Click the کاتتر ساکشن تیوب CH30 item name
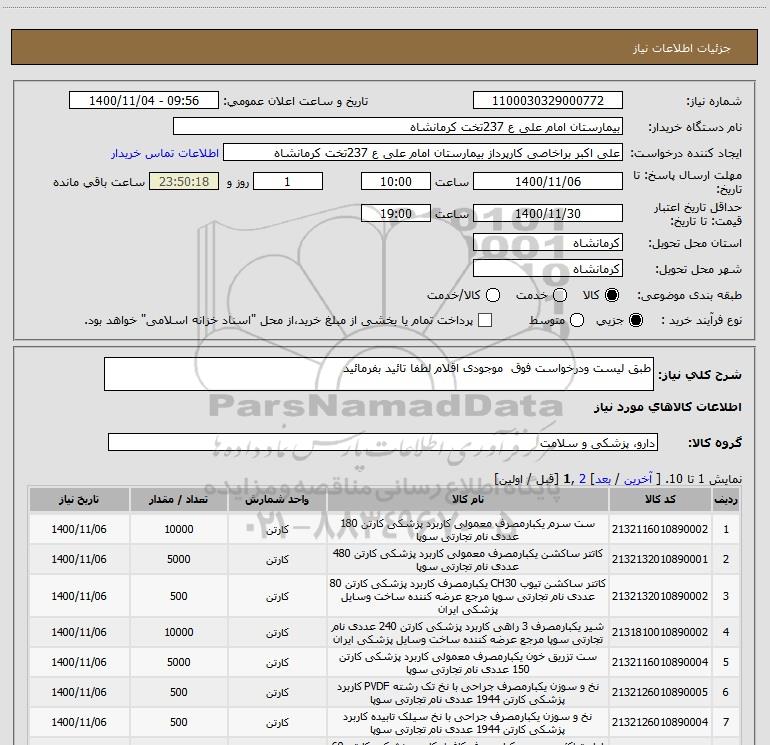This screenshot has width=770, height=745. point(468,596)
